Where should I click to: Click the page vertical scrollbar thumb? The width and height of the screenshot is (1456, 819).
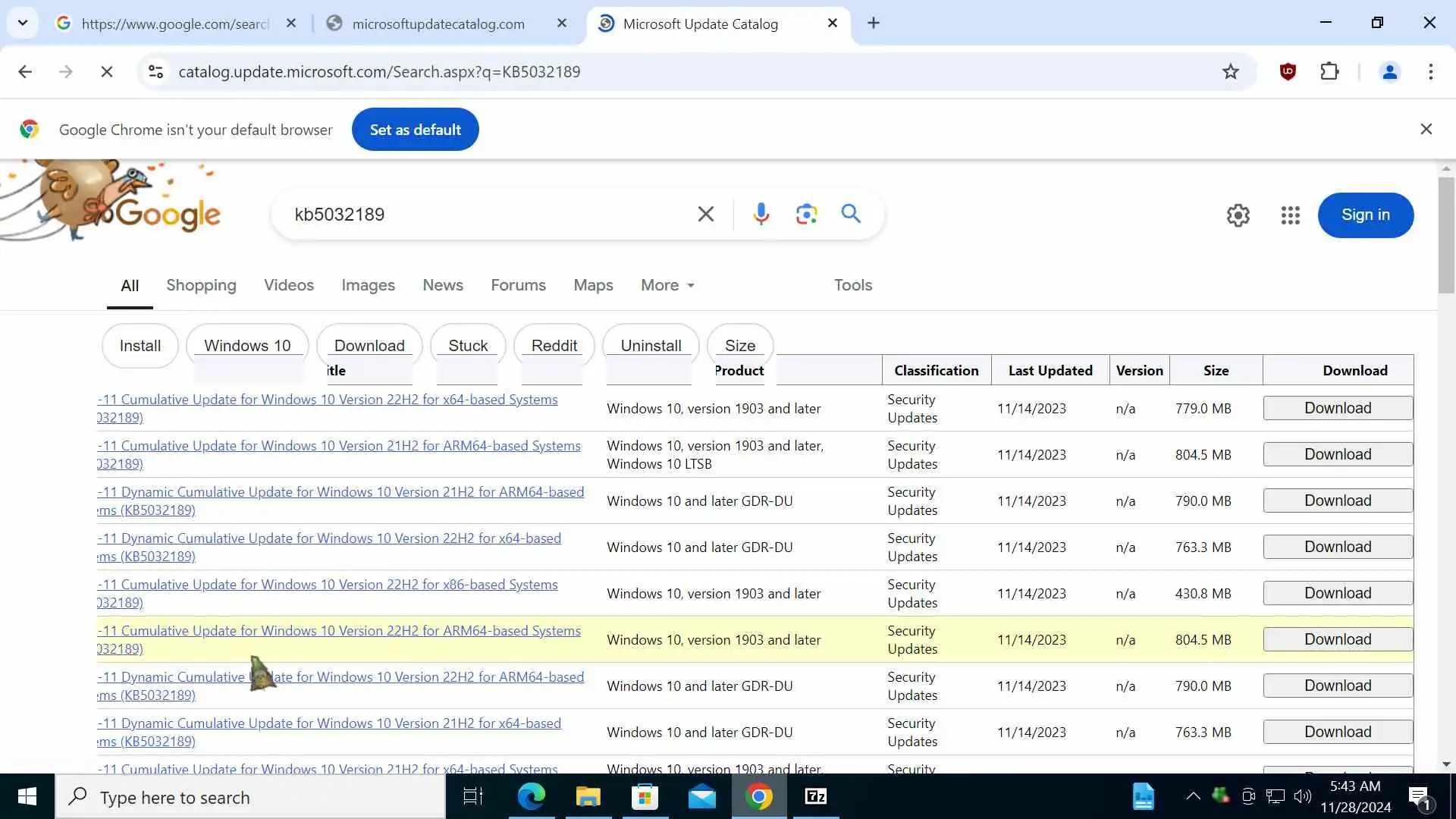pos(1446,235)
